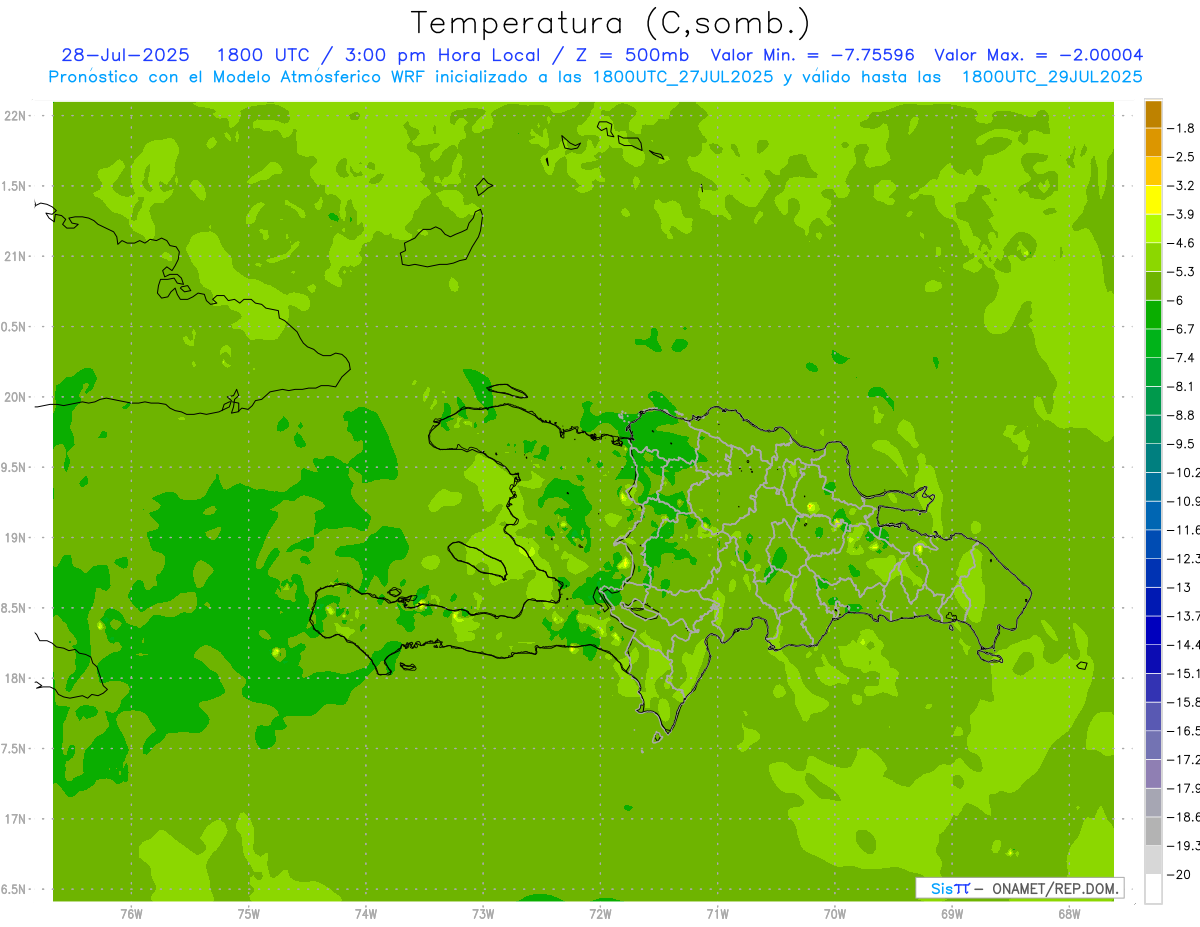Click the dark orange swatch atop the colorbar
1200x927 pixels.
(x=1153, y=114)
